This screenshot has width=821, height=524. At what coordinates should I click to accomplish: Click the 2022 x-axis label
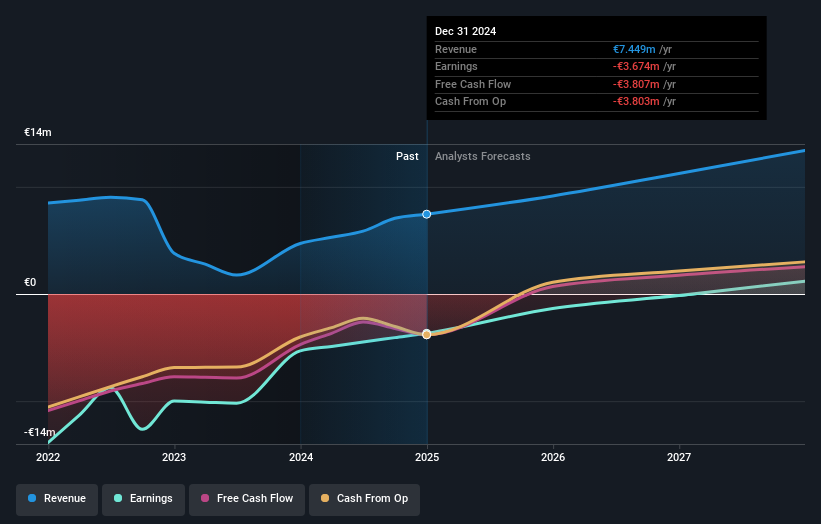click(48, 458)
